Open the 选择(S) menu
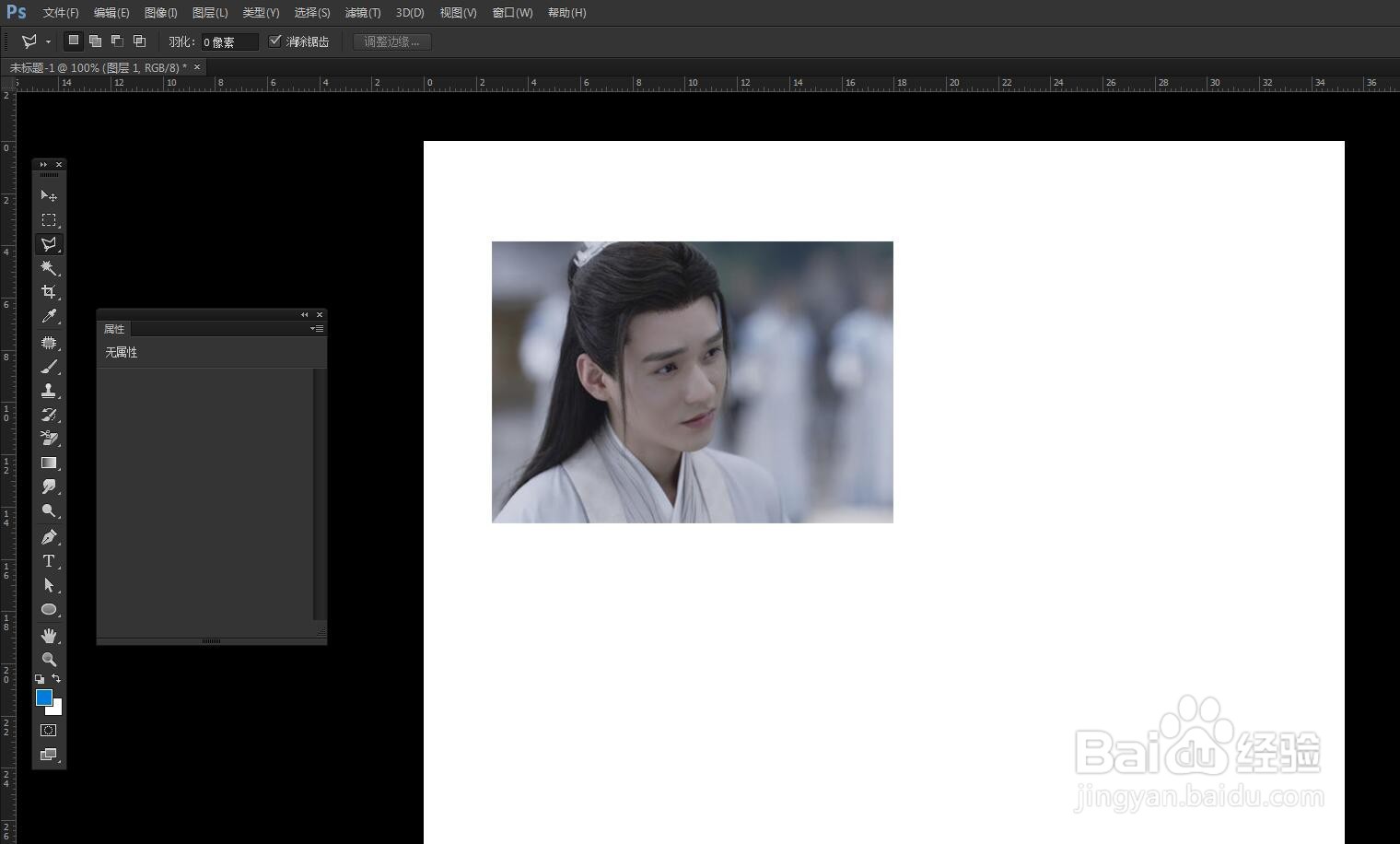This screenshot has width=1400, height=844. [312, 13]
